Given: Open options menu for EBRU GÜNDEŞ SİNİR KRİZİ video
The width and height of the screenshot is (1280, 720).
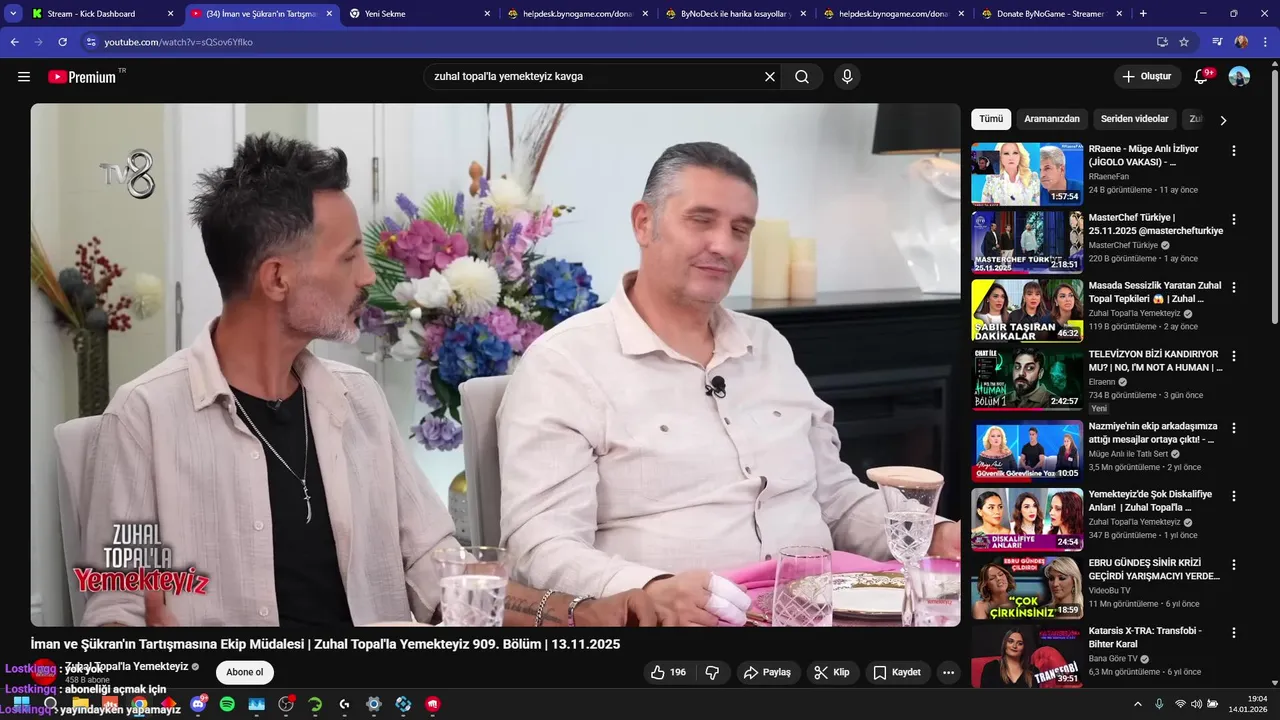Looking at the screenshot, I should pyautogui.click(x=1234, y=564).
